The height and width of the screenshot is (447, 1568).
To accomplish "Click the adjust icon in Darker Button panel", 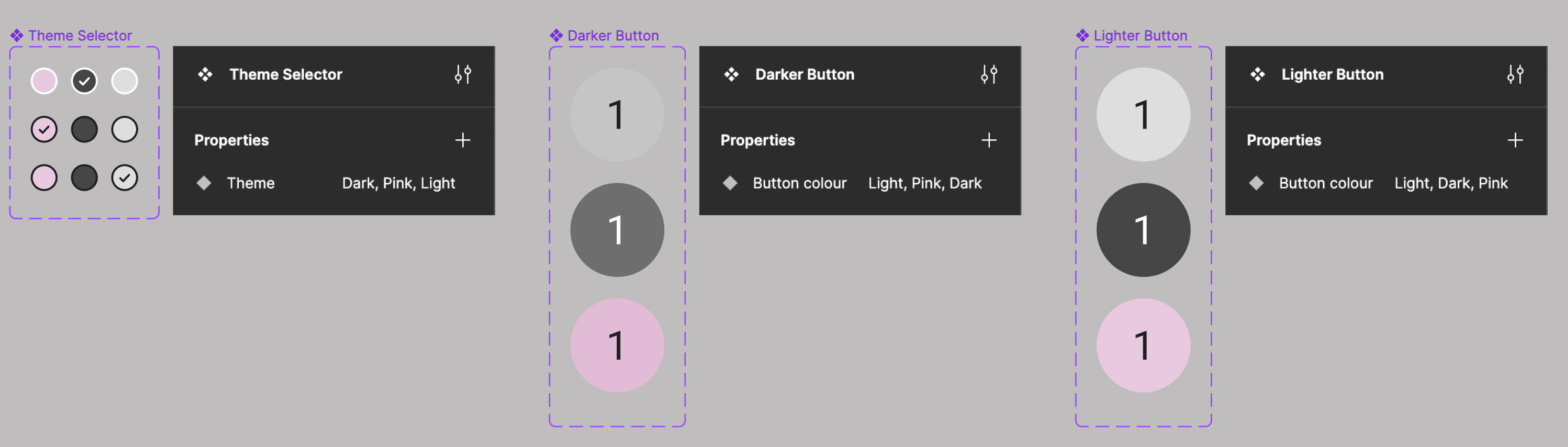I will [989, 75].
